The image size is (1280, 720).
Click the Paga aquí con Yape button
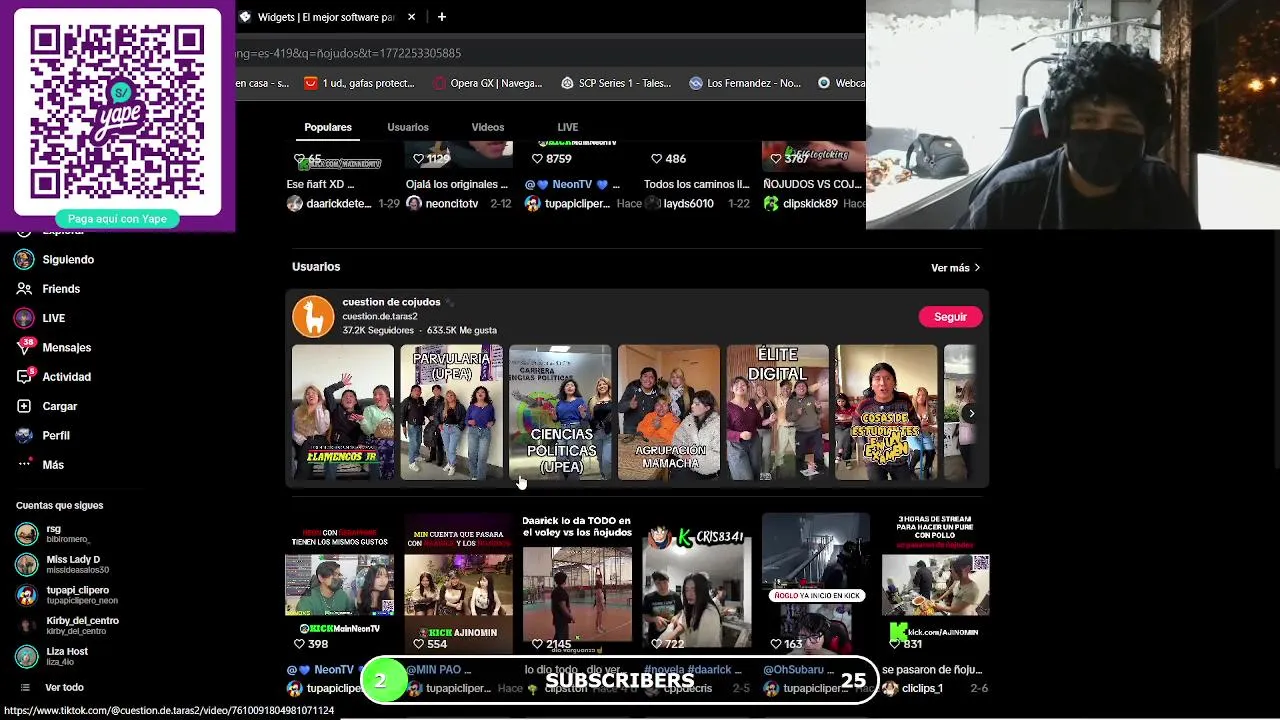(x=117, y=219)
